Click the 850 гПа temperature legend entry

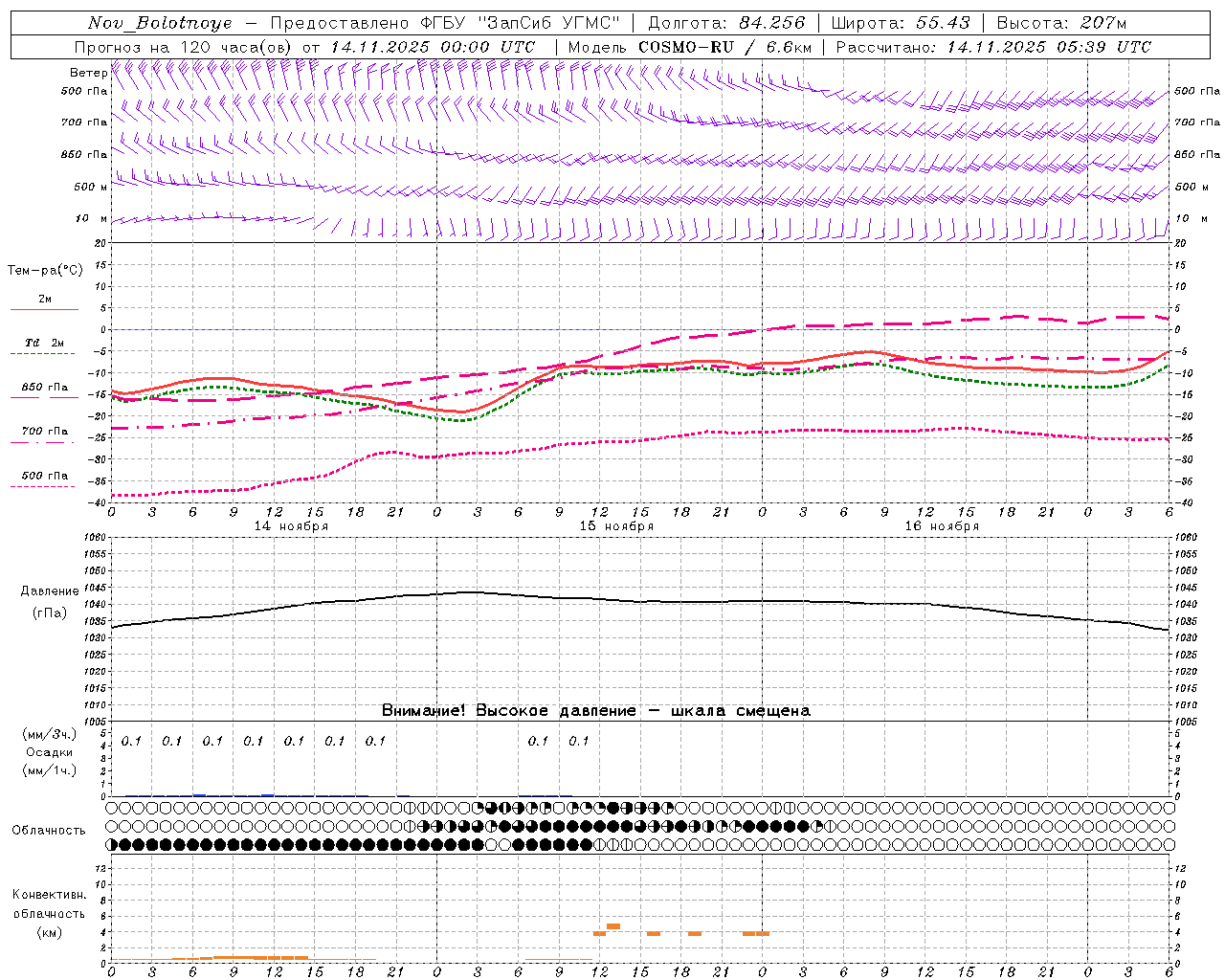(45, 388)
